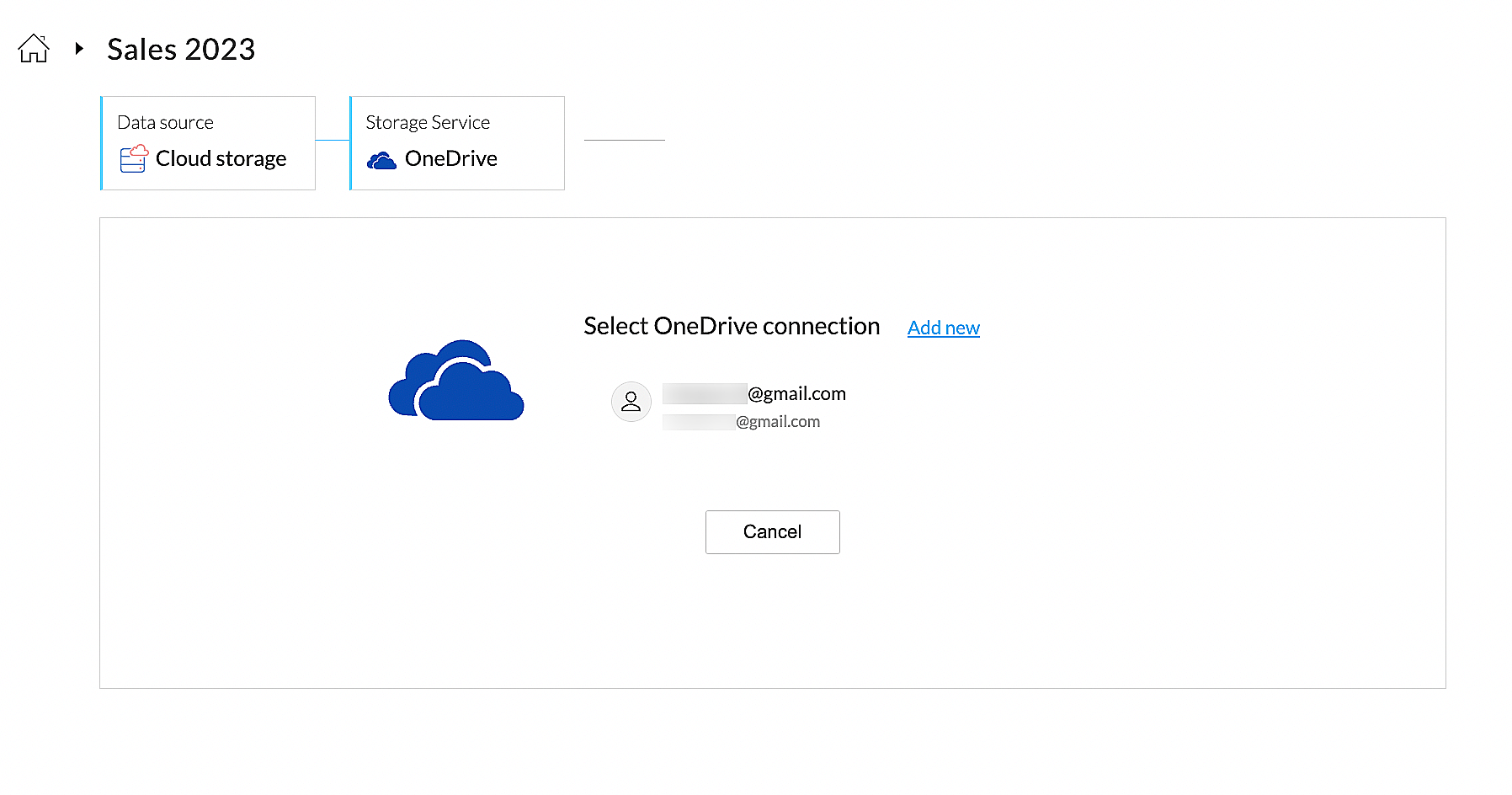Click the large OneDrive logo
The width and height of the screenshot is (1512, 795).
click(x=456, y=380)
